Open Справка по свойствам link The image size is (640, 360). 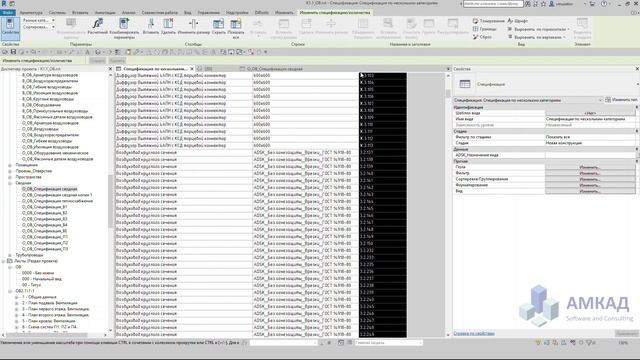pos(474,333)
